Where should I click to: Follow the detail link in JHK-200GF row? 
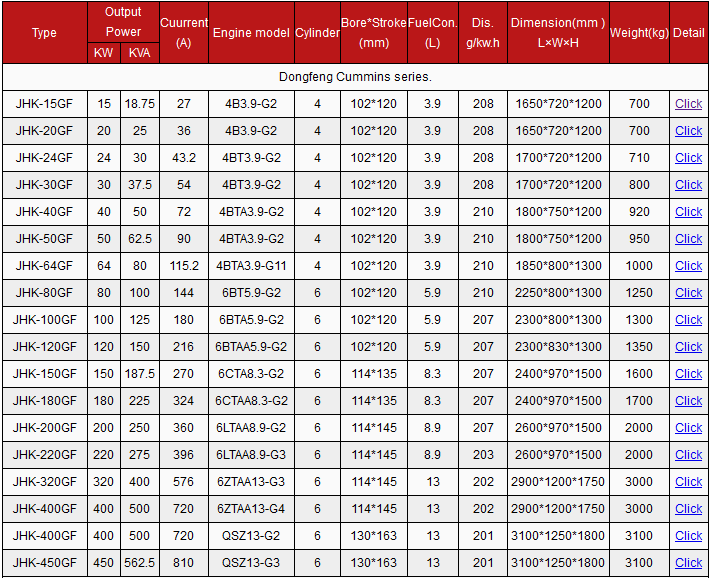click(x=688, y=427)
